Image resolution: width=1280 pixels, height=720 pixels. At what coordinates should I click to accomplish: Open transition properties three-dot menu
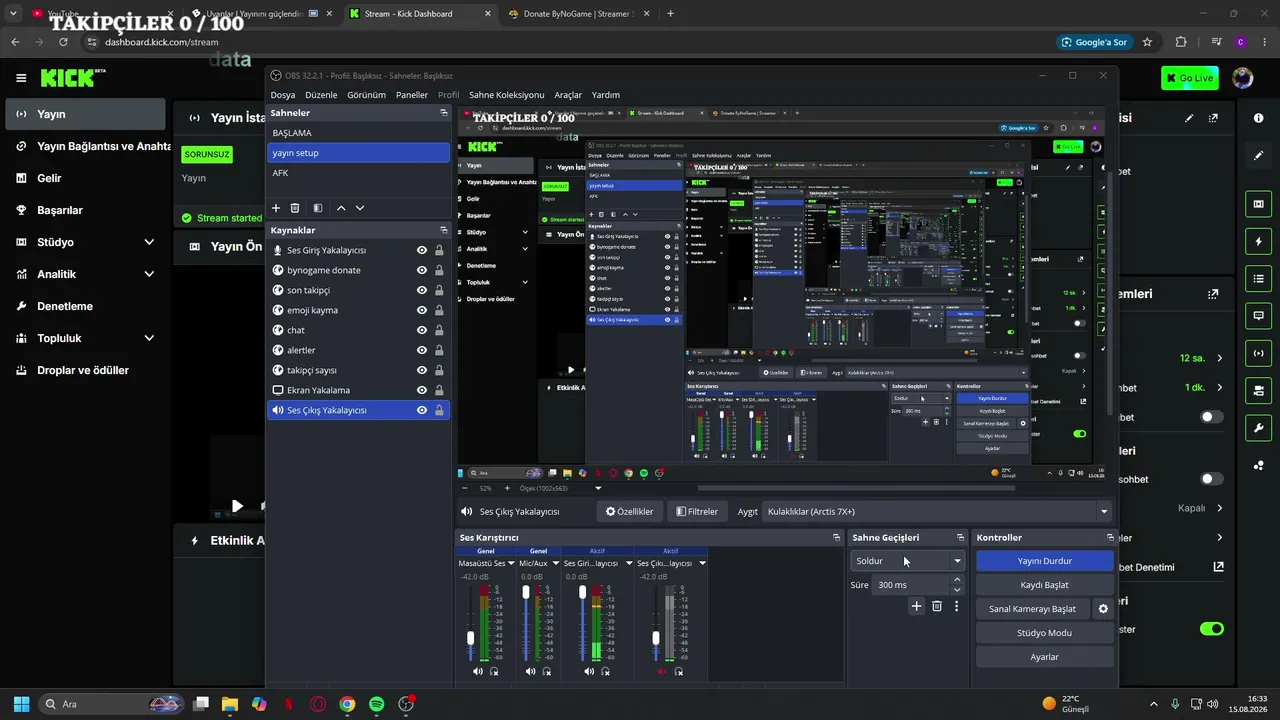(x=956, y=606)
